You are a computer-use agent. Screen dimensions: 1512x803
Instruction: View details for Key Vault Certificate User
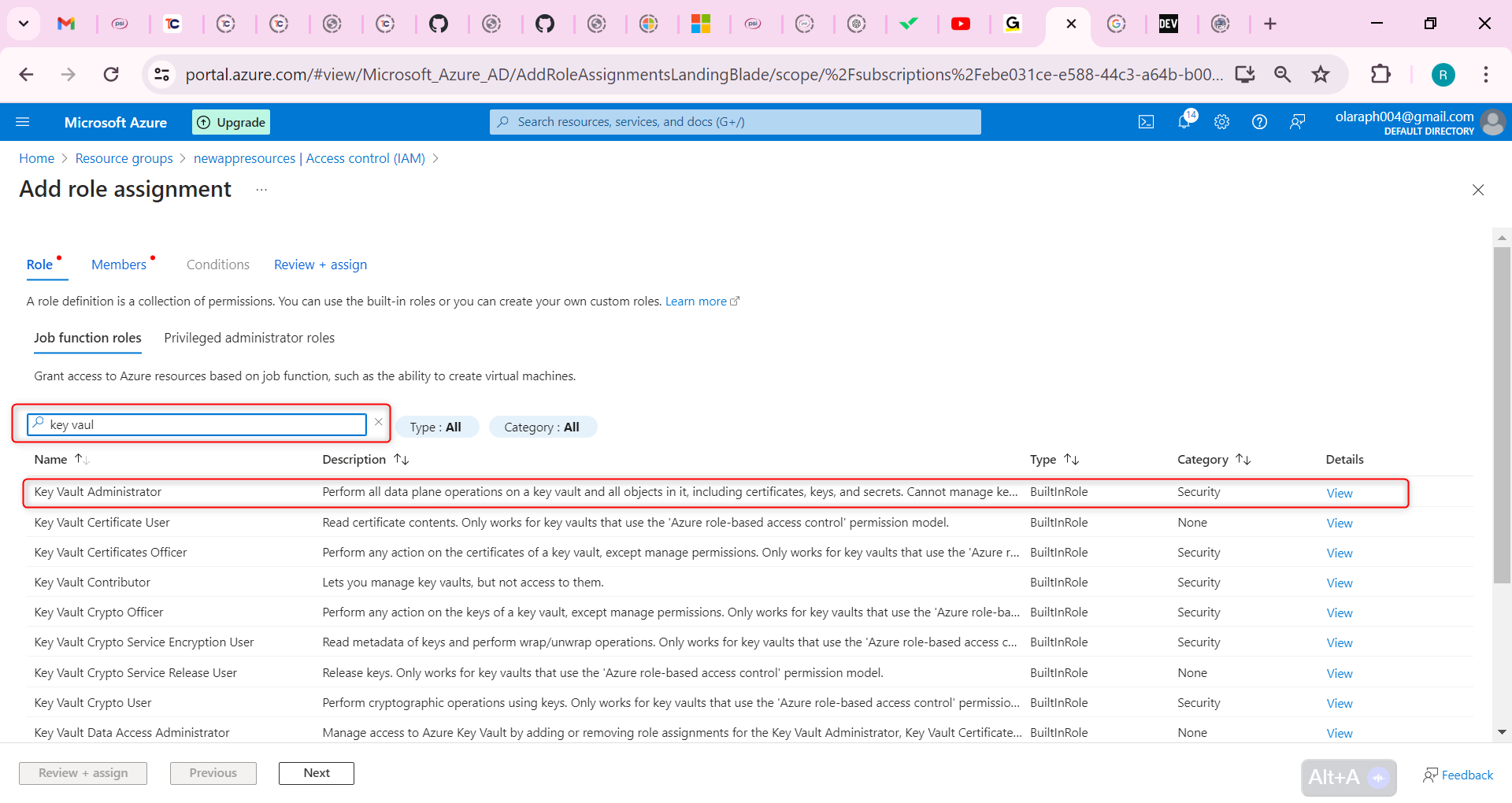tap(1340, 523)
